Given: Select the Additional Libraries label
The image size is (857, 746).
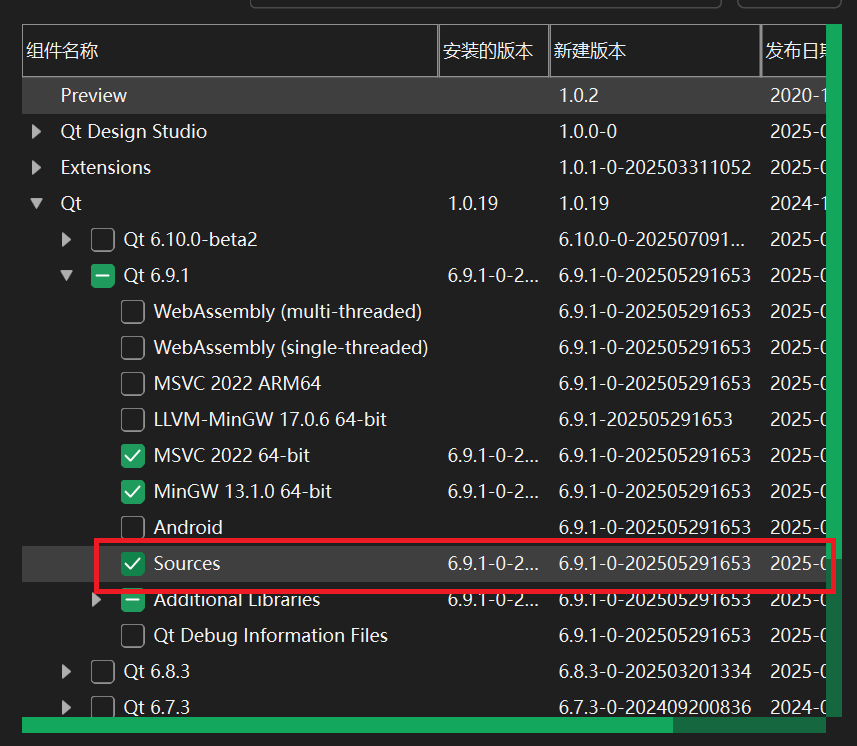Looking at the screenshot, I should coord(237,601).
